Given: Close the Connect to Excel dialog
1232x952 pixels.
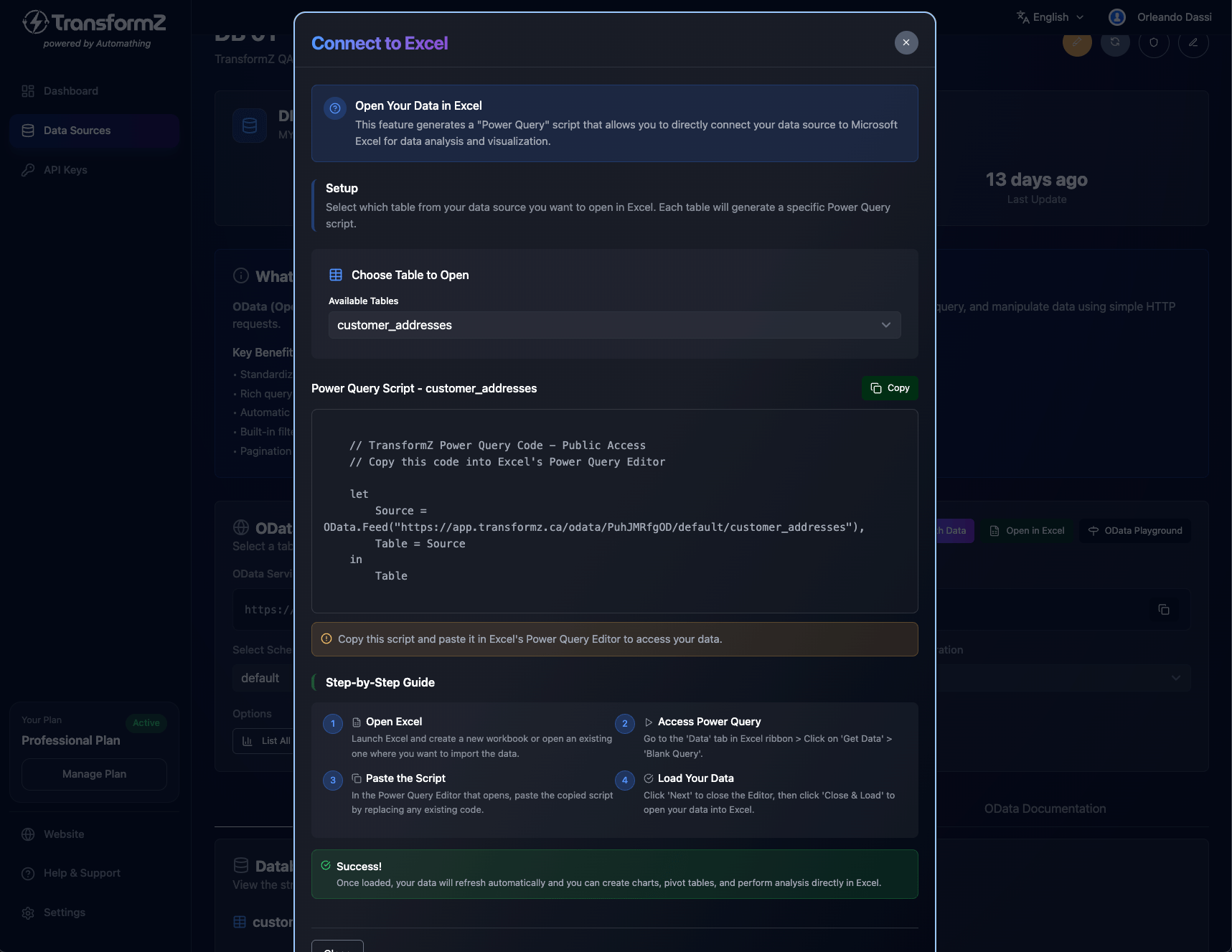Looking at the screenshot, I should (906, 43).
